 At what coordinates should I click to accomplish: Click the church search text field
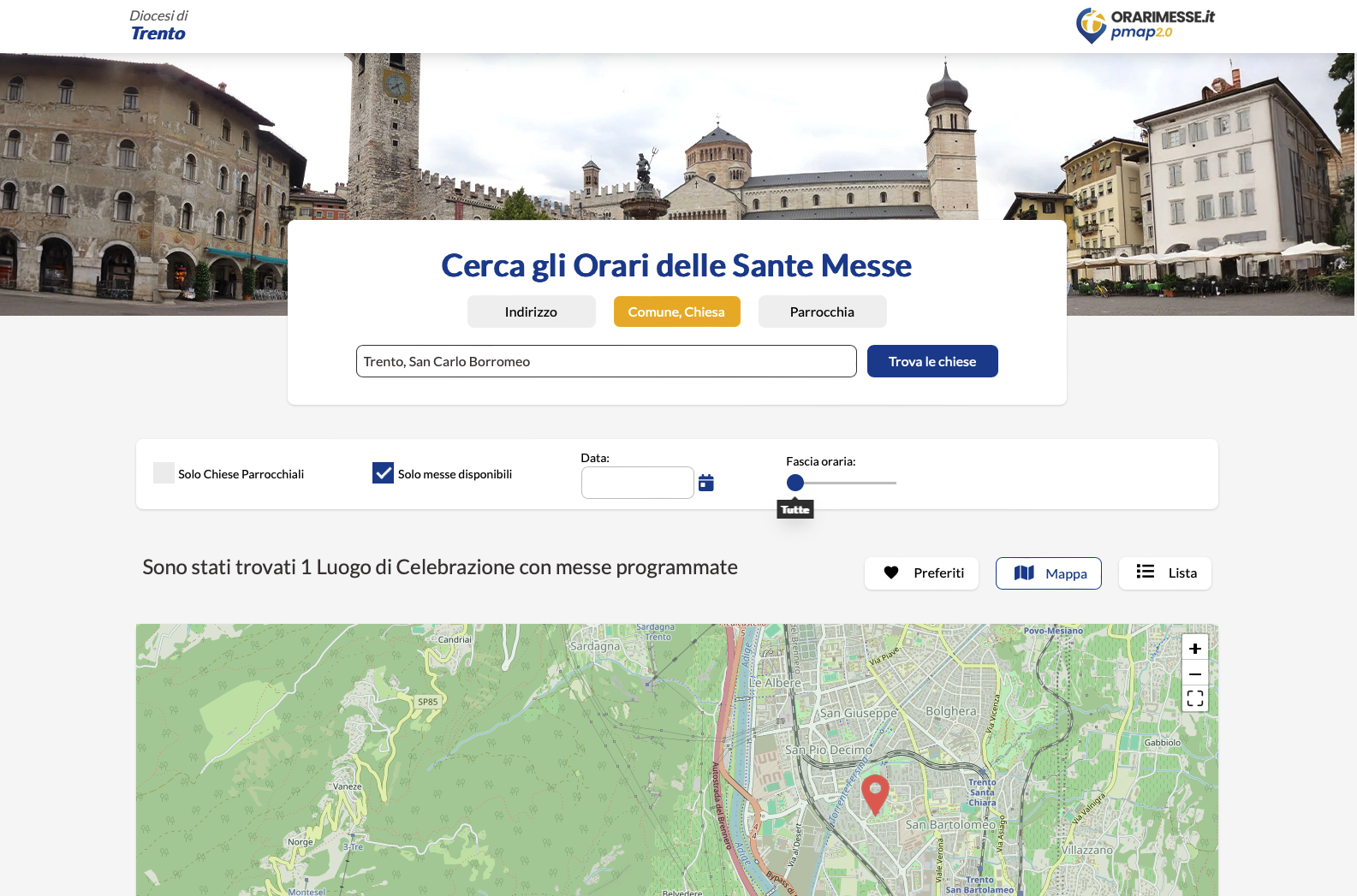pos(606,361)
